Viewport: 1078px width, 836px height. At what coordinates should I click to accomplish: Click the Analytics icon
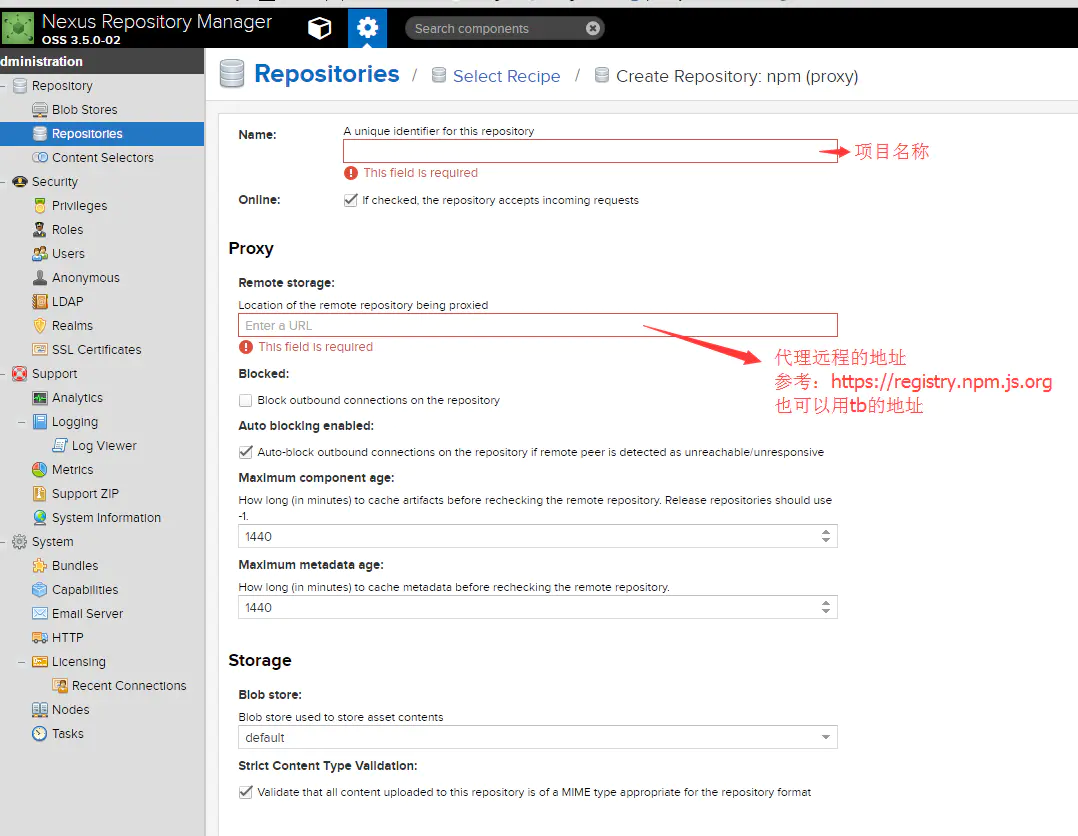(40, 398)
